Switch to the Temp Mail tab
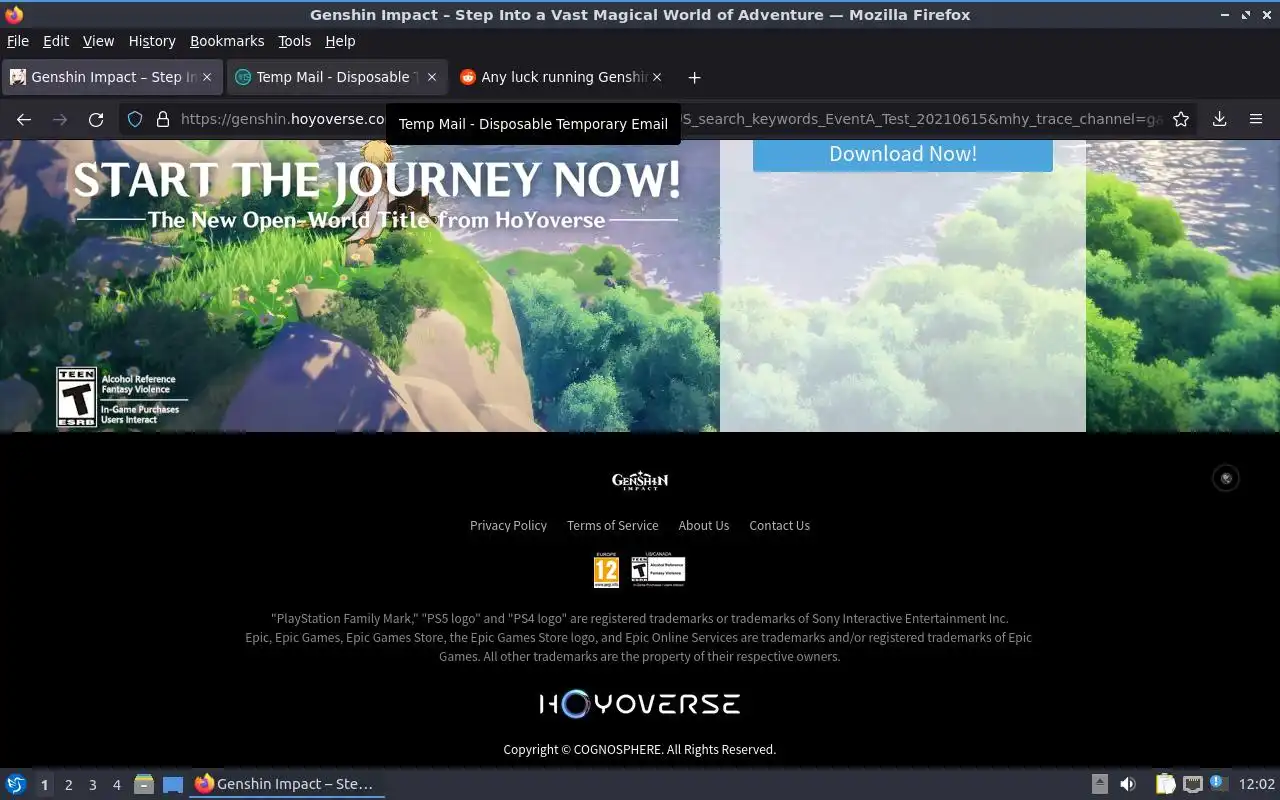 point(337,77)
